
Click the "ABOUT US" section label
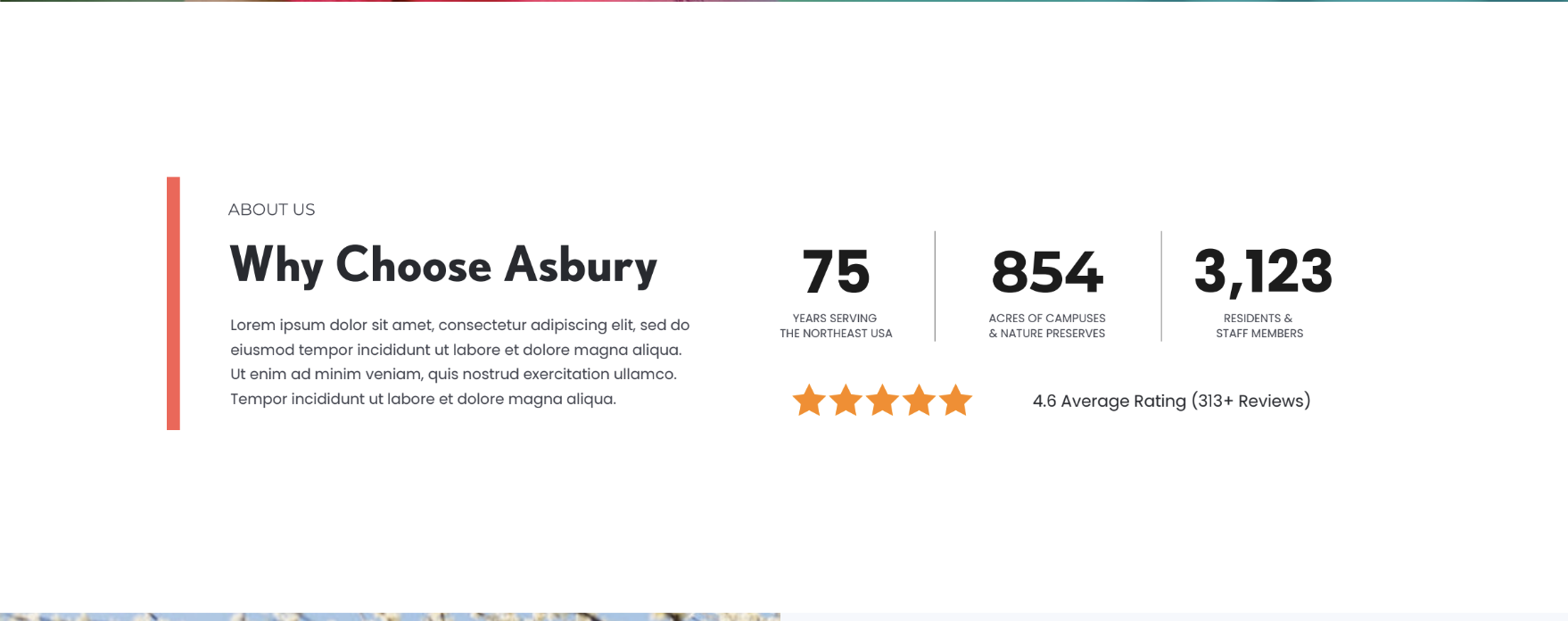(x=271, y=210)
